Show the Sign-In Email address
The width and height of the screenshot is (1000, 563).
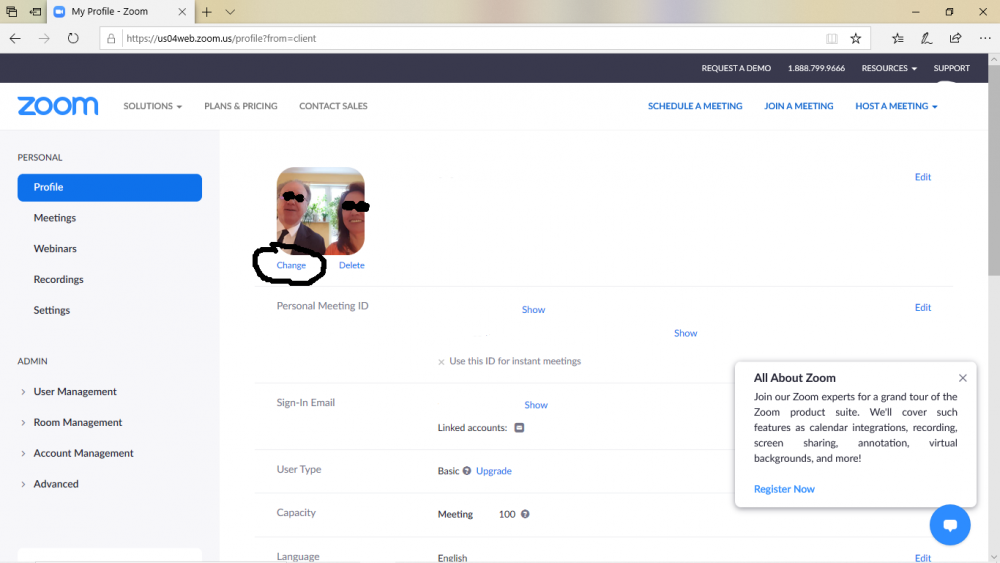tap(536, 405)
